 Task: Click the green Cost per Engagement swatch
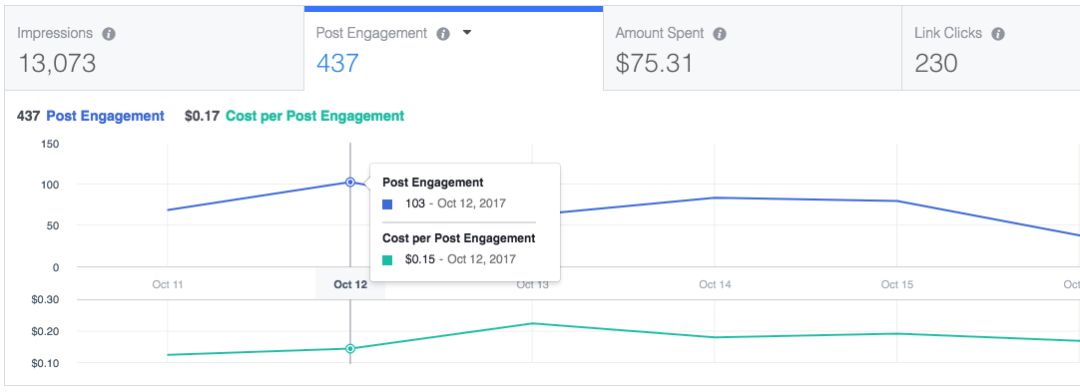(x=387, y=260)
